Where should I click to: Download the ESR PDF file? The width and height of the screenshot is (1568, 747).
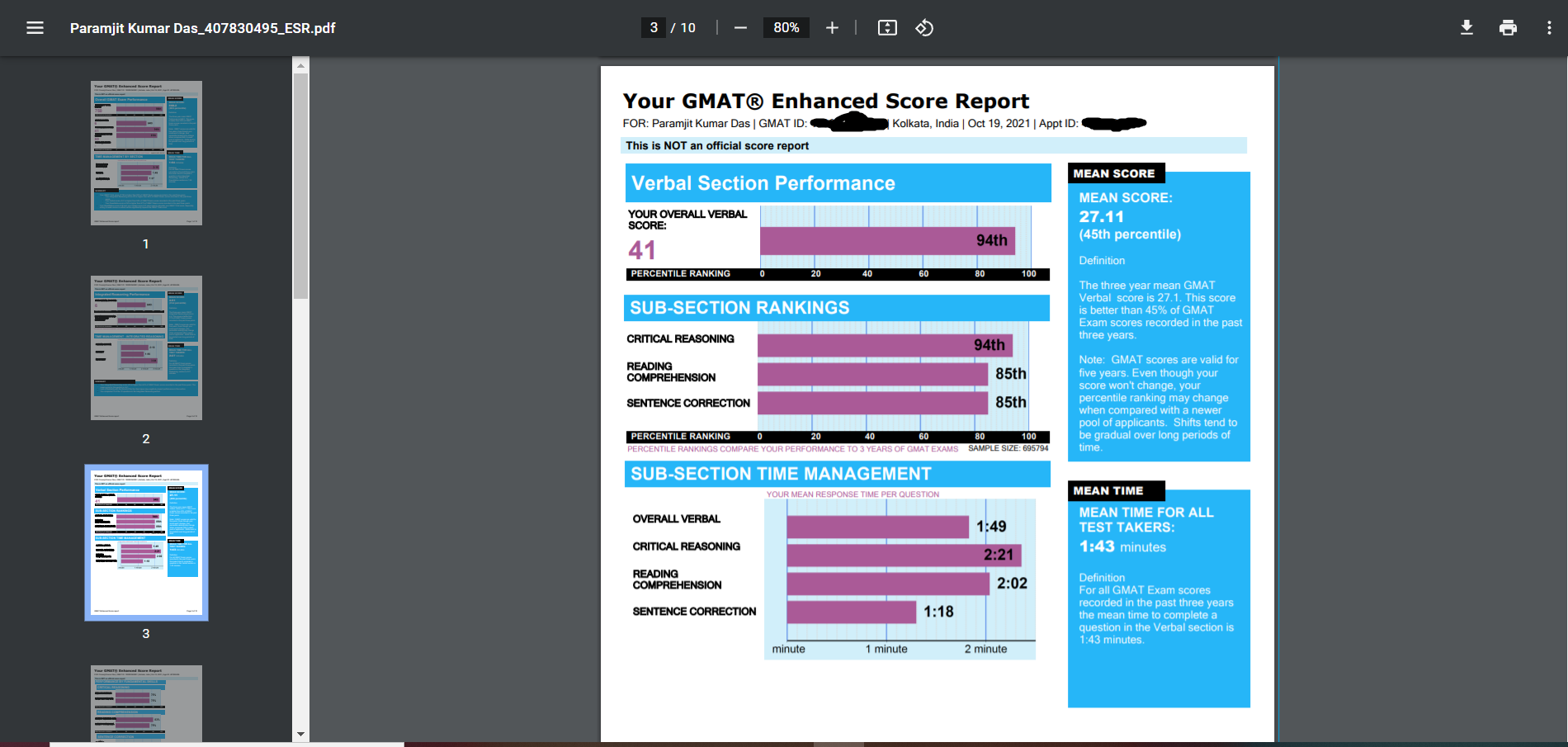1466,27
